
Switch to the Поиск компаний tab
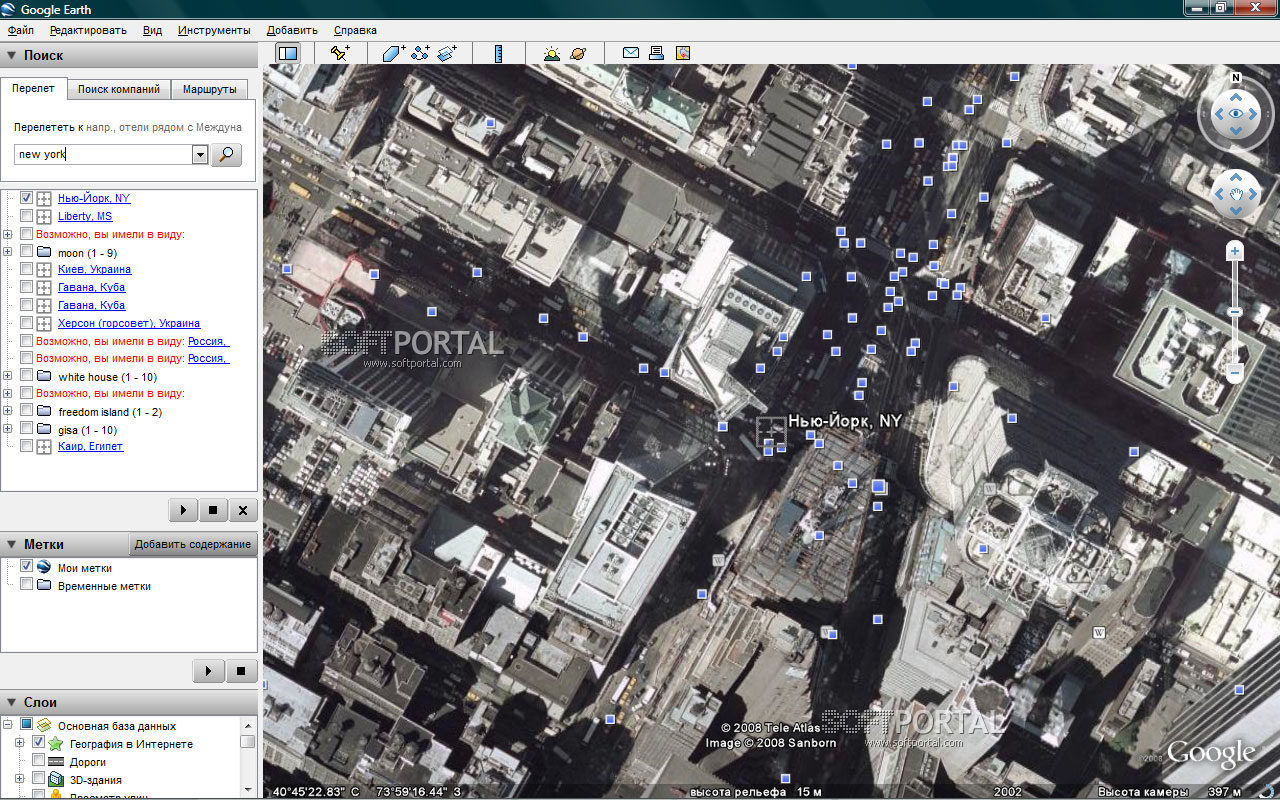[119, 89]
